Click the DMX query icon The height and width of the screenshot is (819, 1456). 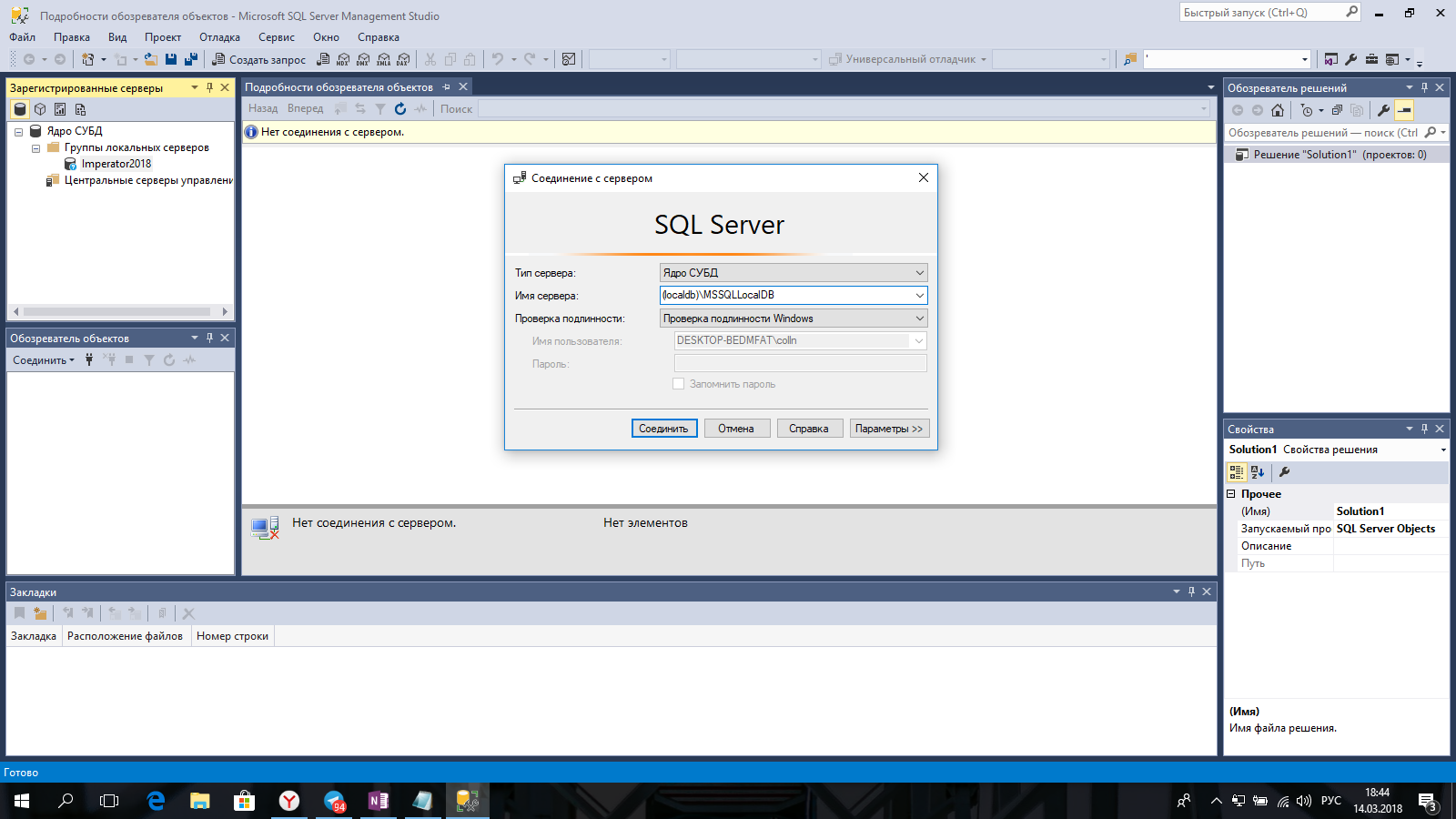[x=363, y=59]
